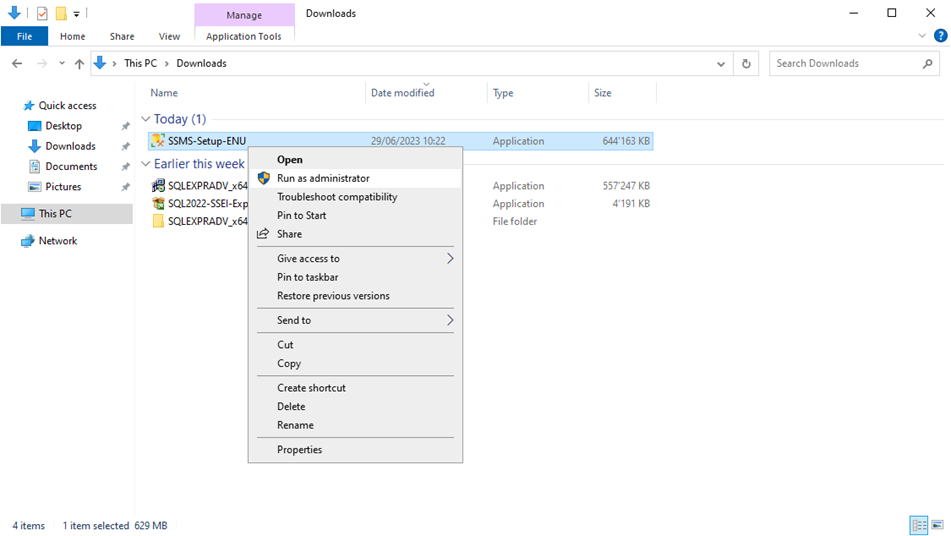Choose Properties in the context menu
This screenshot has height=536, width=951.
coord(355,449)
